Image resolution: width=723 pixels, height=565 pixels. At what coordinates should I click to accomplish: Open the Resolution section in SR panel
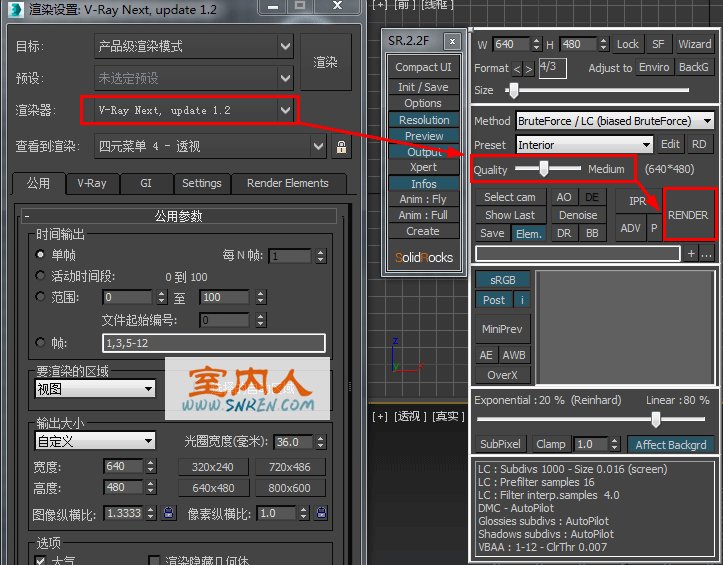click(x=424, y=120)
